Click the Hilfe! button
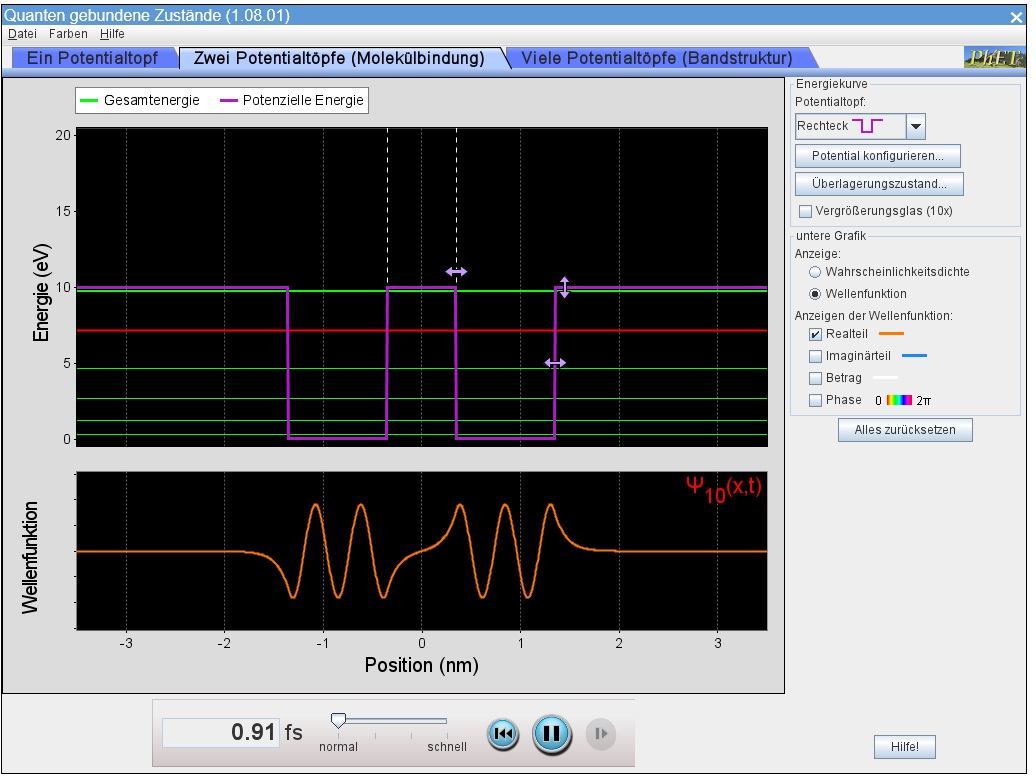 [x=905, y=747]
